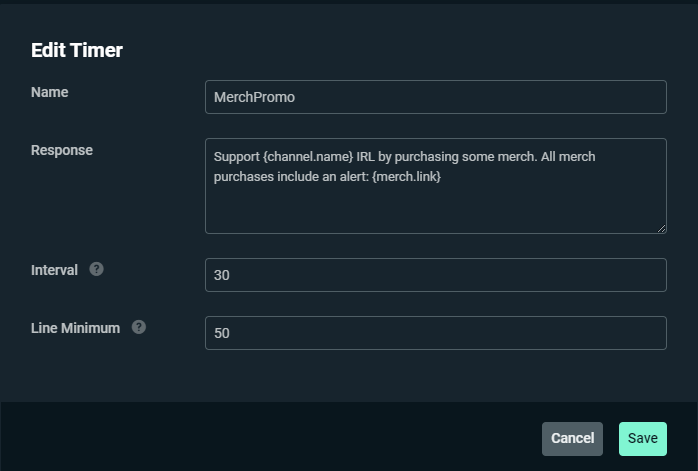The height and width of the screenshot is (471, 698).
Task: Click the Line Minimum label text
Action: (x=76, y=328)
